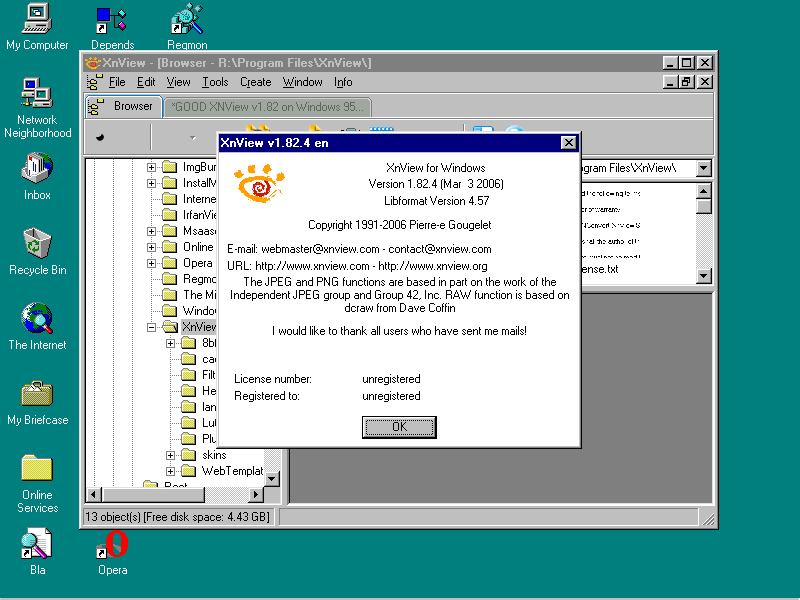The height and width of the screenshot is (600, 800).
Task: Open the File menu
Action: (117, 82)
